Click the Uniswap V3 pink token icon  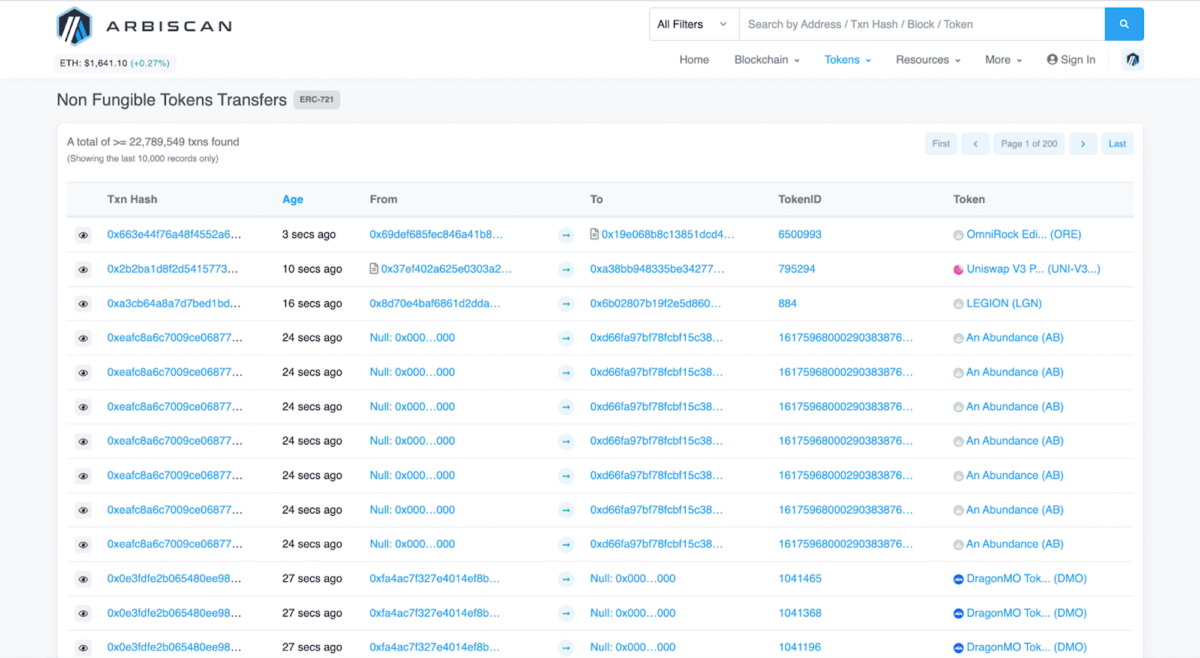(x=958, y=269)
